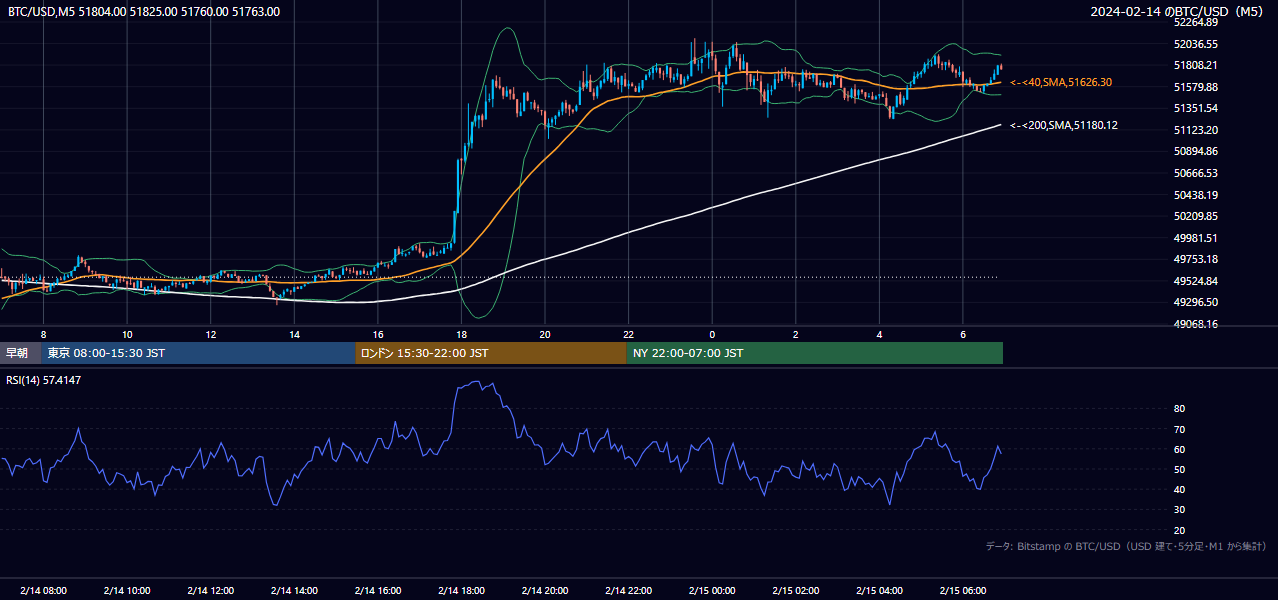Click the '2/14 18:00' time axis label

461,590
